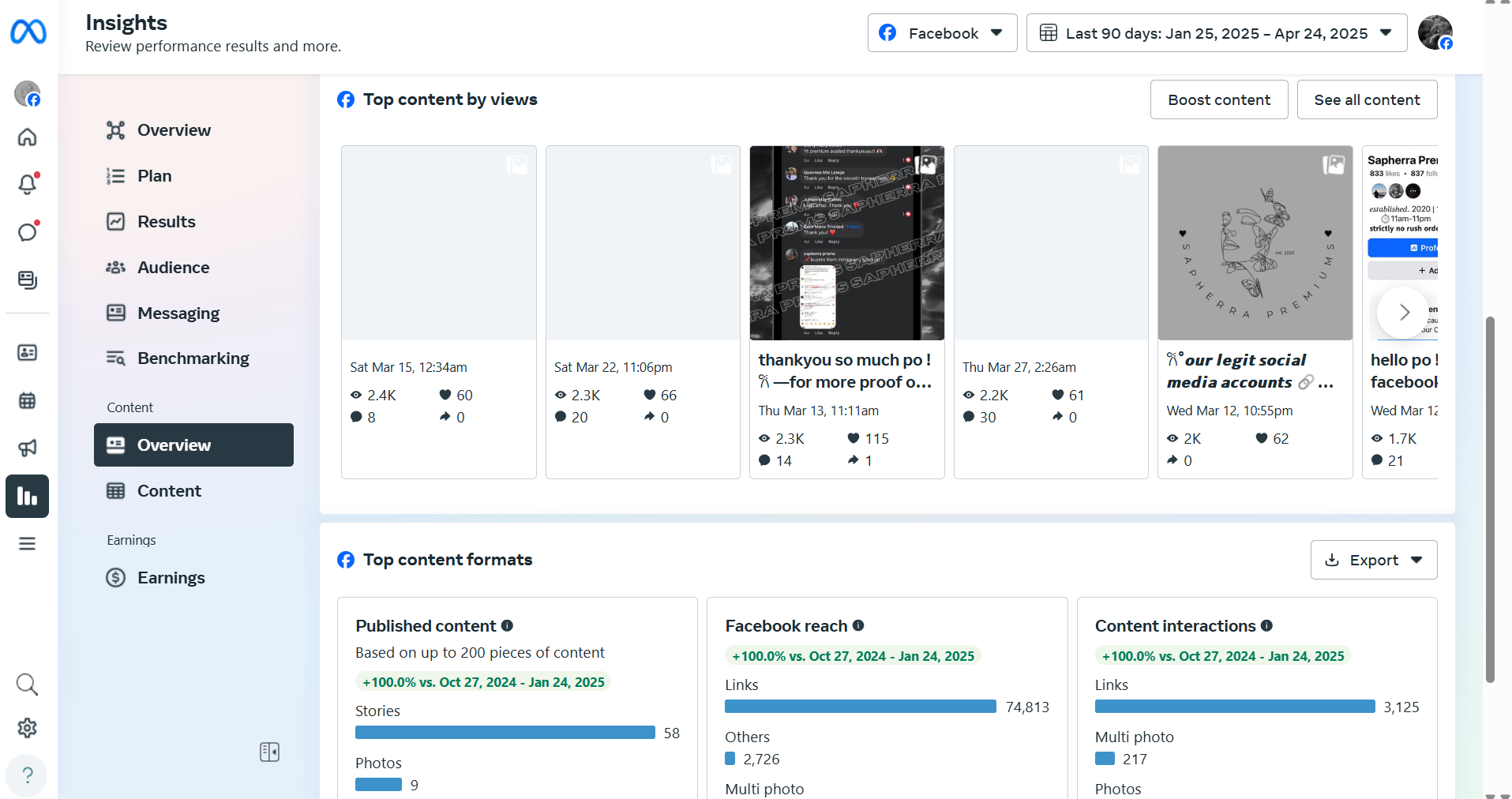
Task: Click the Links interactions bar showing 3,125
Action: coord(1235,707)
